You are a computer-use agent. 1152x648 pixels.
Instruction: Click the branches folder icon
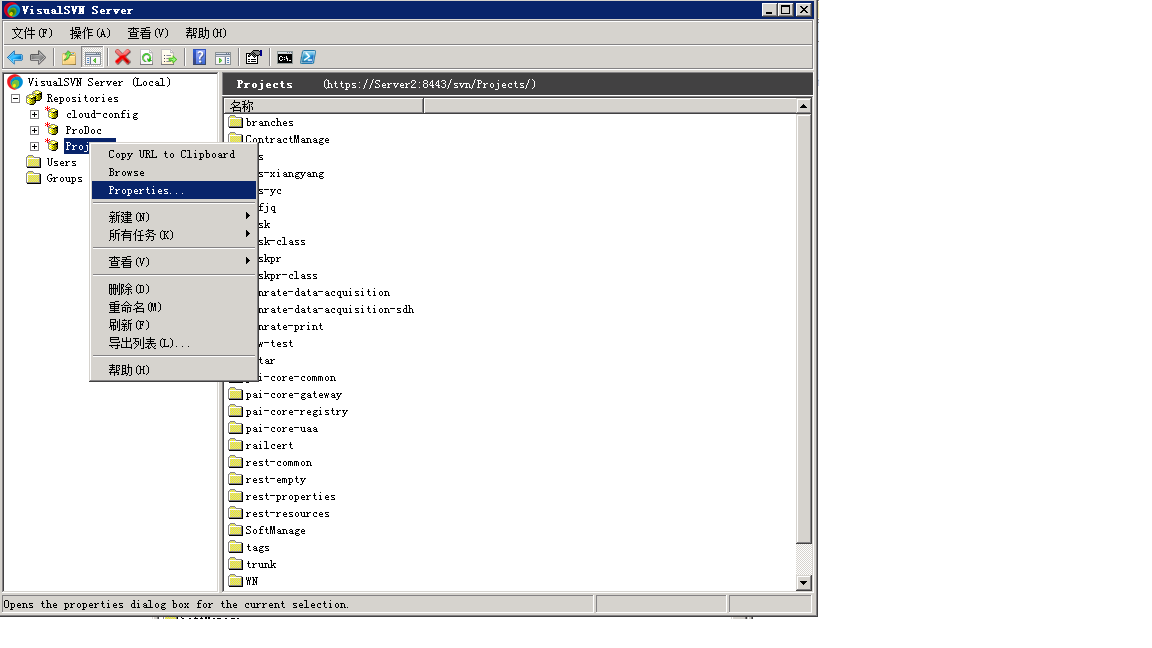235,122
